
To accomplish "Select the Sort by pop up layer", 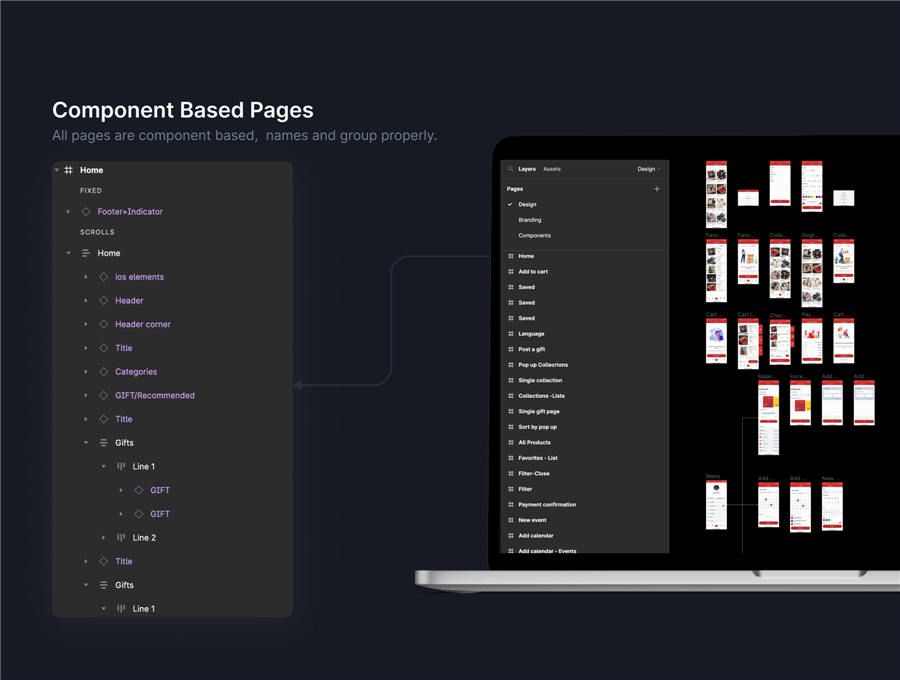I will (x=538, y=427).
